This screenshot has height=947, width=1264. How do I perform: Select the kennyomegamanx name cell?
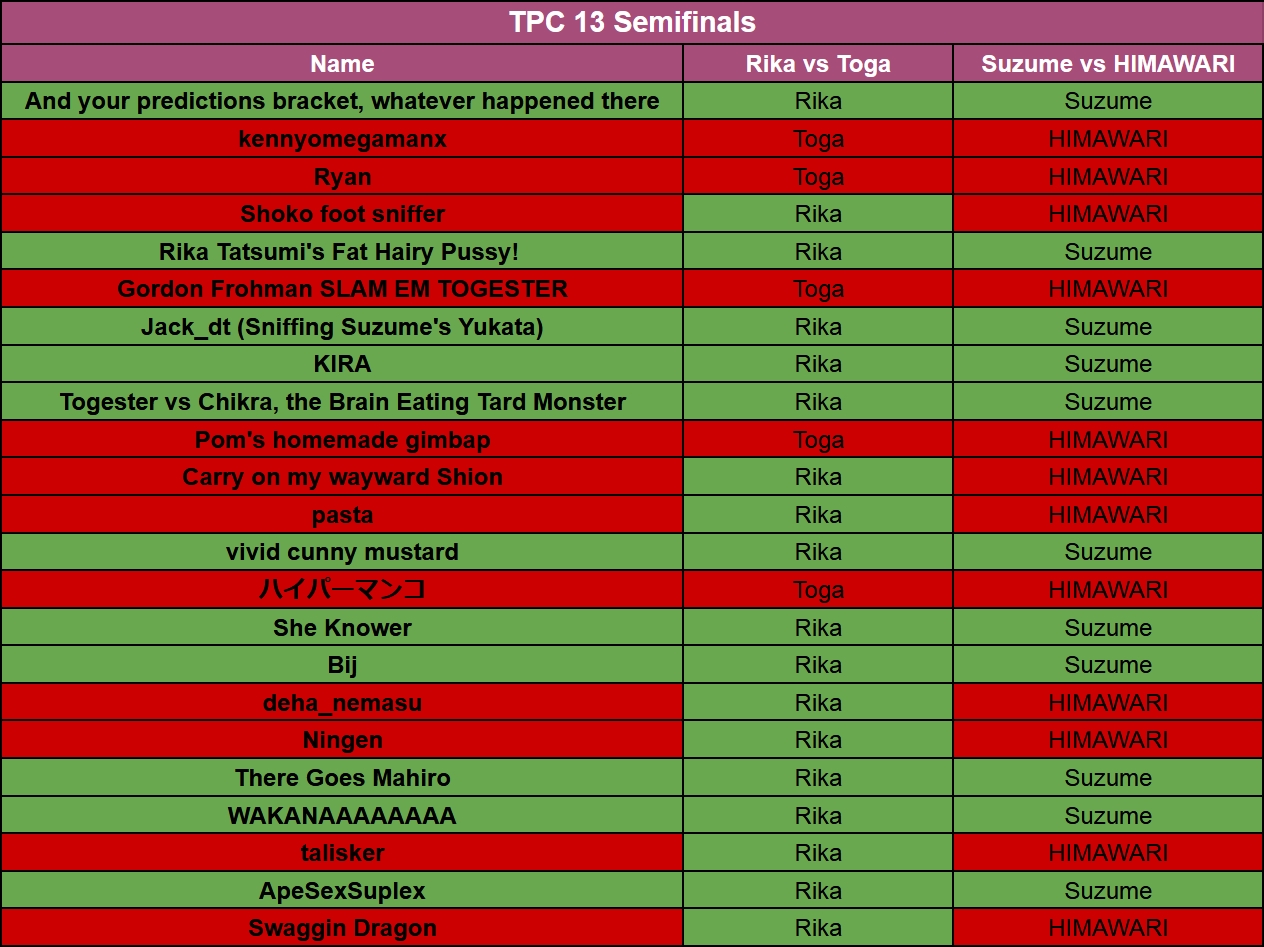click(342, 139)
